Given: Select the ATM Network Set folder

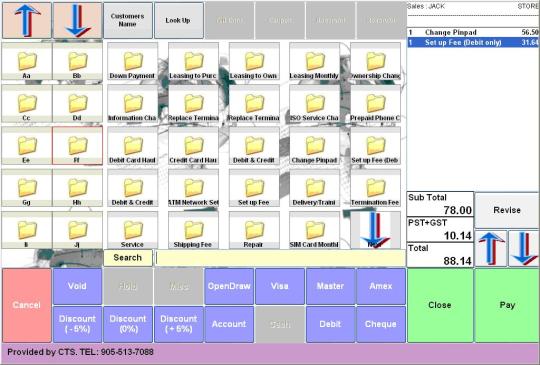Looking at the screenshot, I should [193, 188].
